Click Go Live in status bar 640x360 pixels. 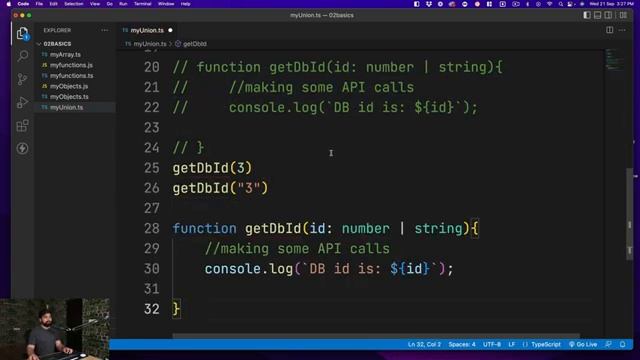(583, 344)
